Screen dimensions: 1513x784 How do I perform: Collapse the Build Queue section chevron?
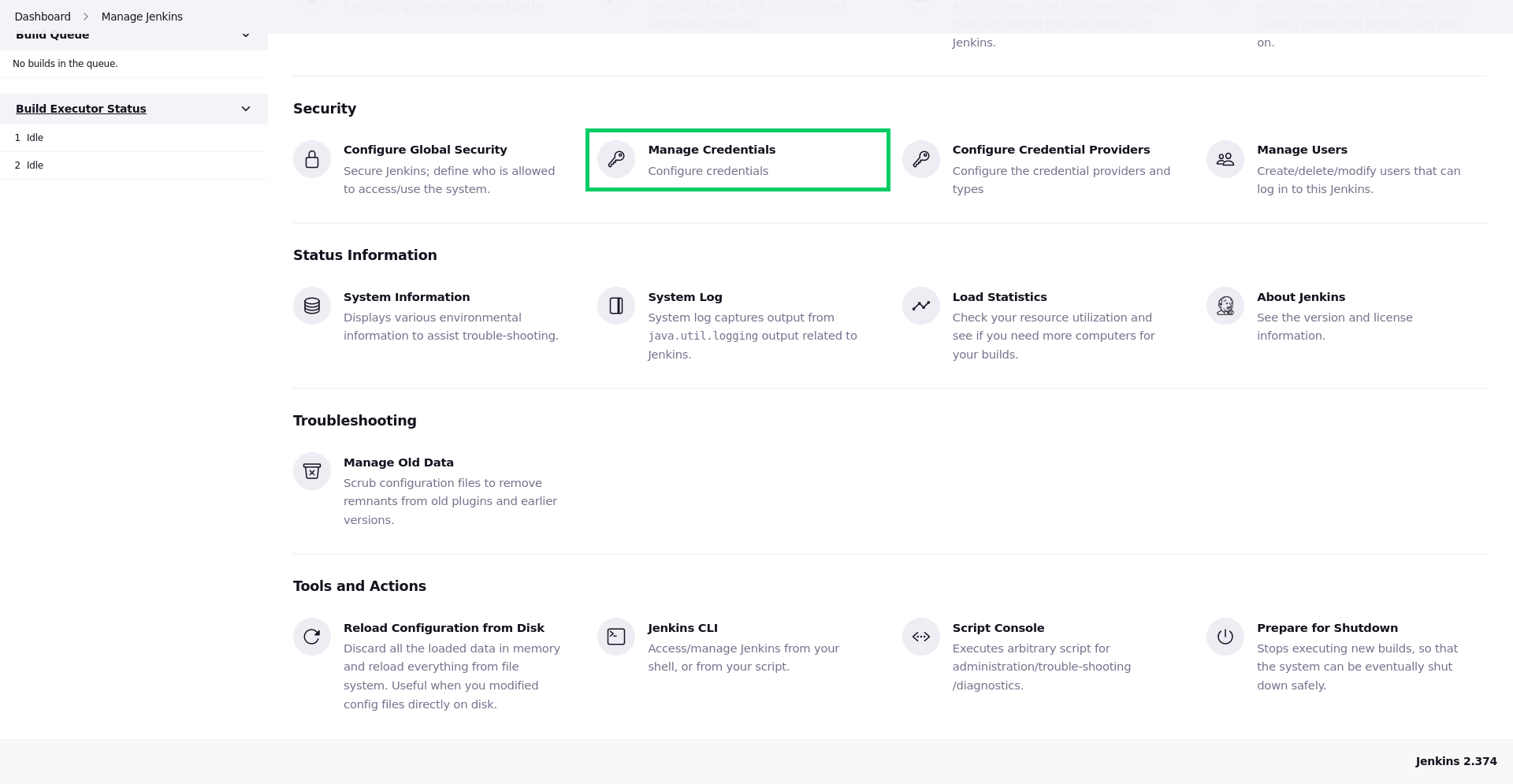click(246, 35)
